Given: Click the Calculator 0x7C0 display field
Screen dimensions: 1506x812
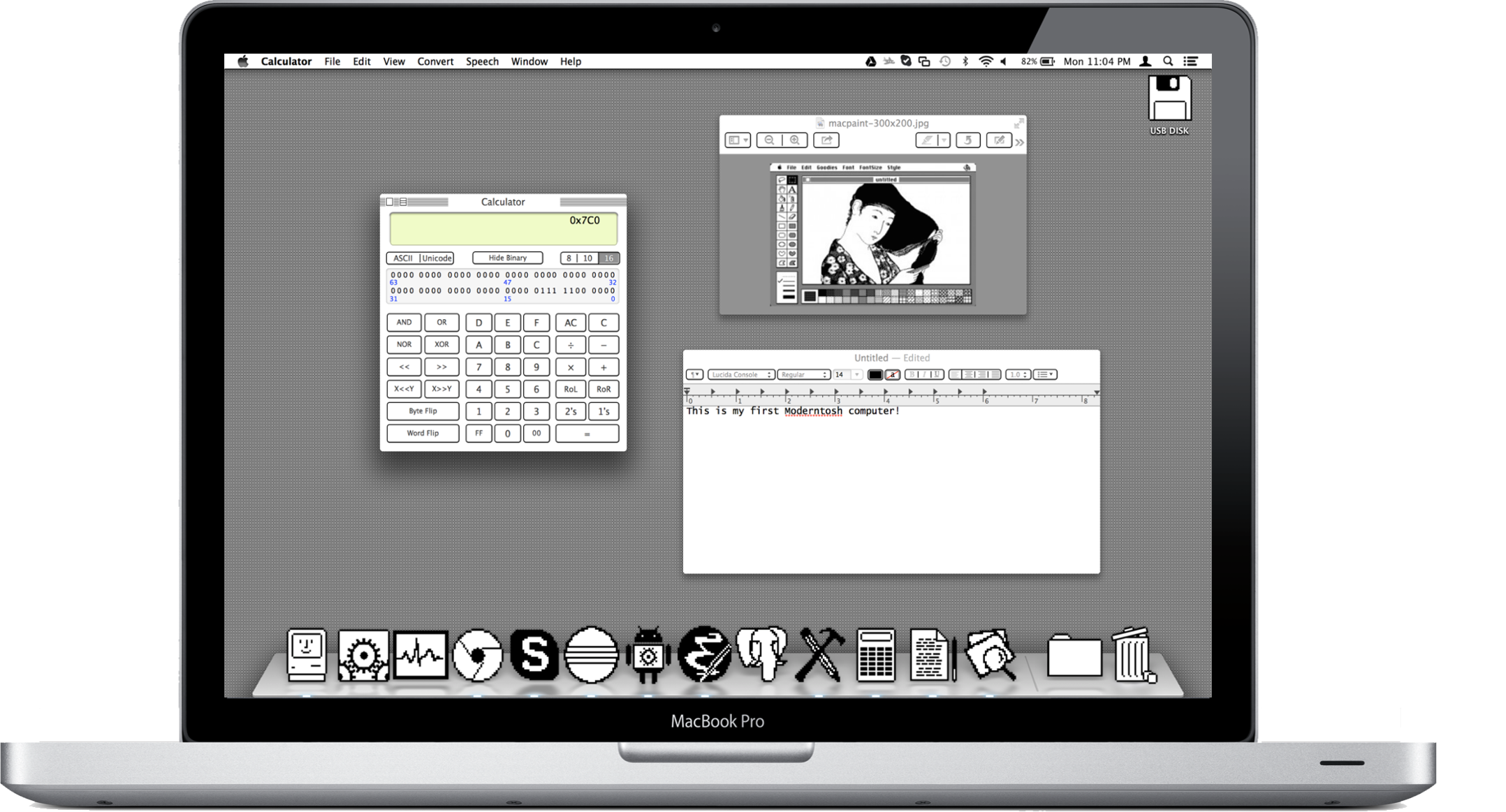Looking at the screenshot, I should click(x=503, y=228).
